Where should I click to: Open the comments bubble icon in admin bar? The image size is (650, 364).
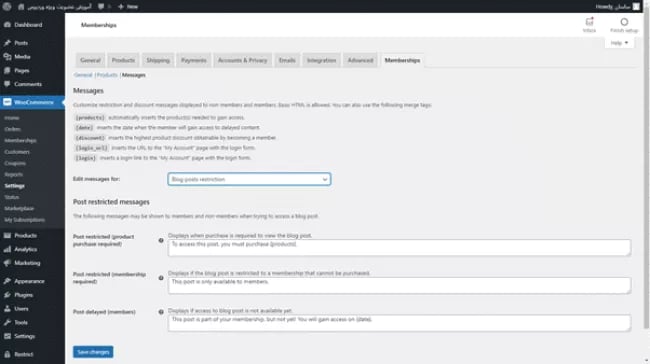[101, 7]
